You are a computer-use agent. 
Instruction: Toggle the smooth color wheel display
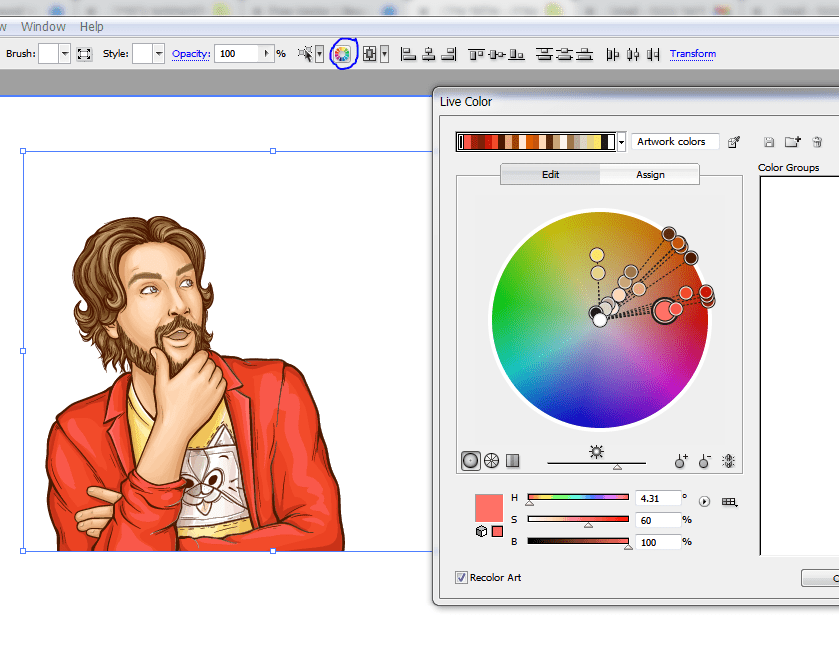coord(470,461)
